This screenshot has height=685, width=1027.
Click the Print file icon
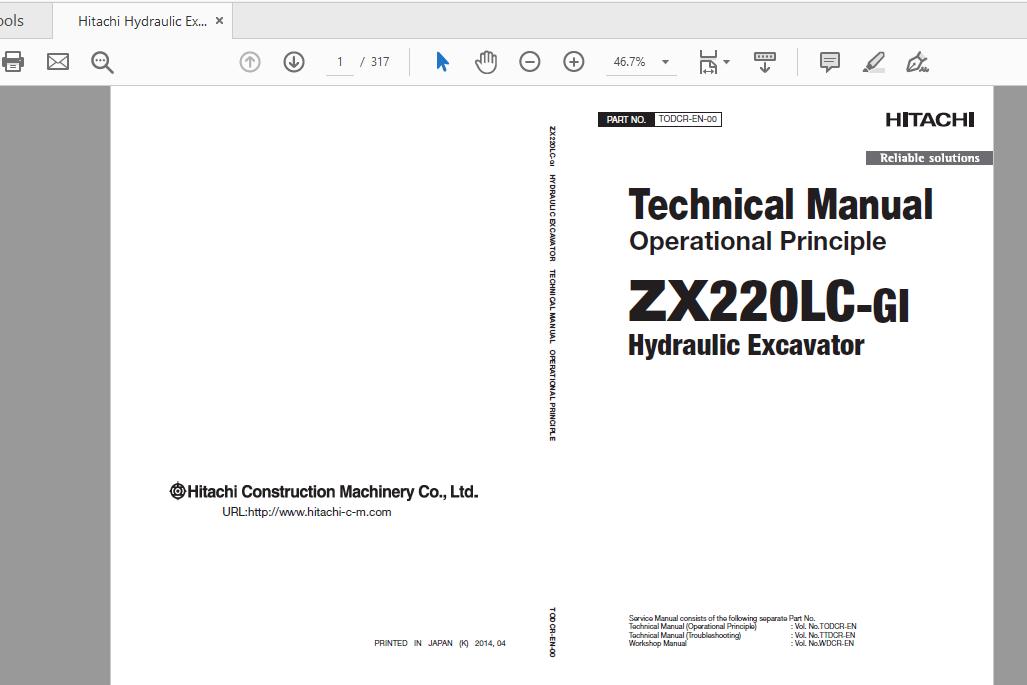pyautogui.click(x=12, y=62)
